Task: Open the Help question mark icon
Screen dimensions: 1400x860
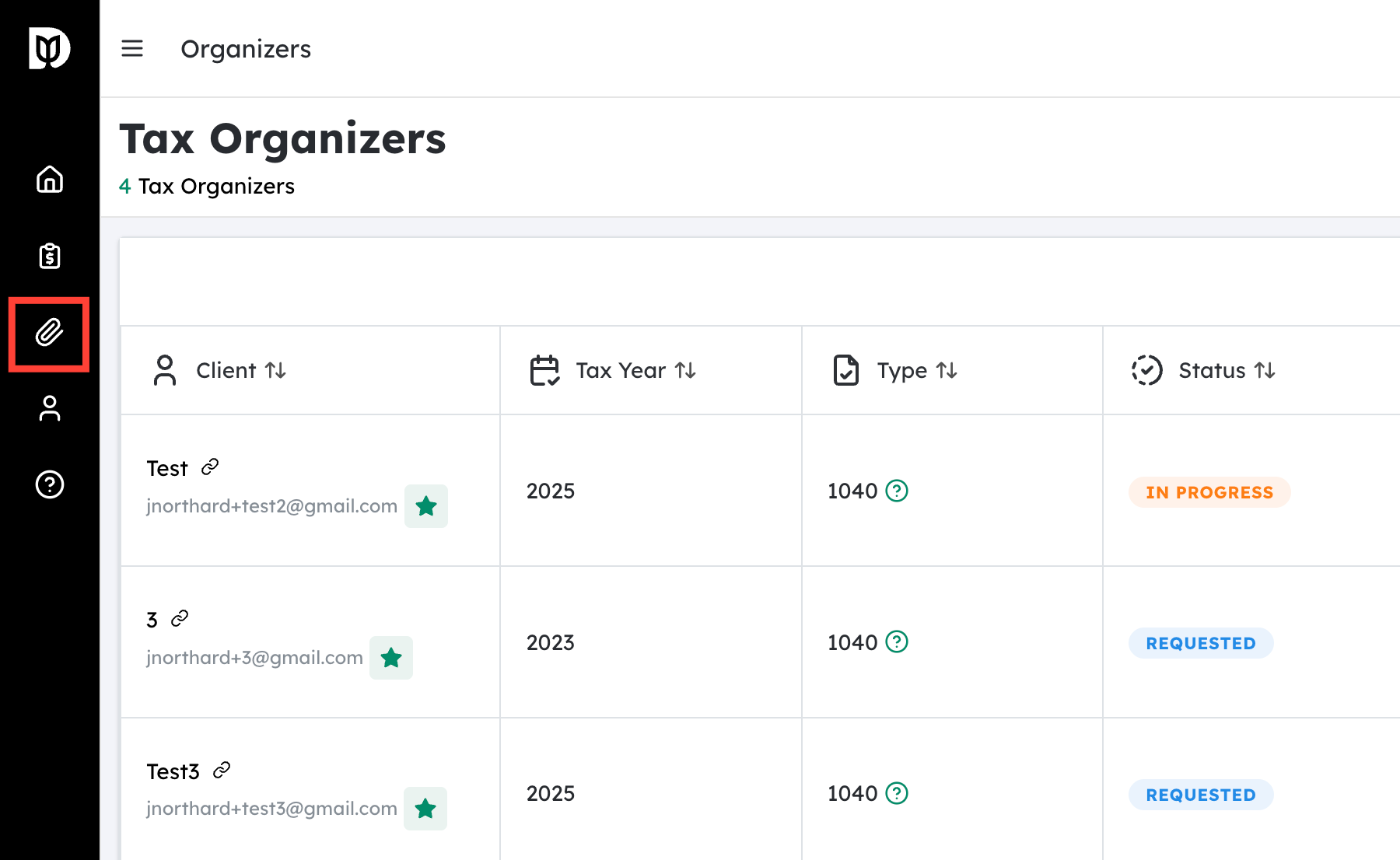Action: (50, 484)
